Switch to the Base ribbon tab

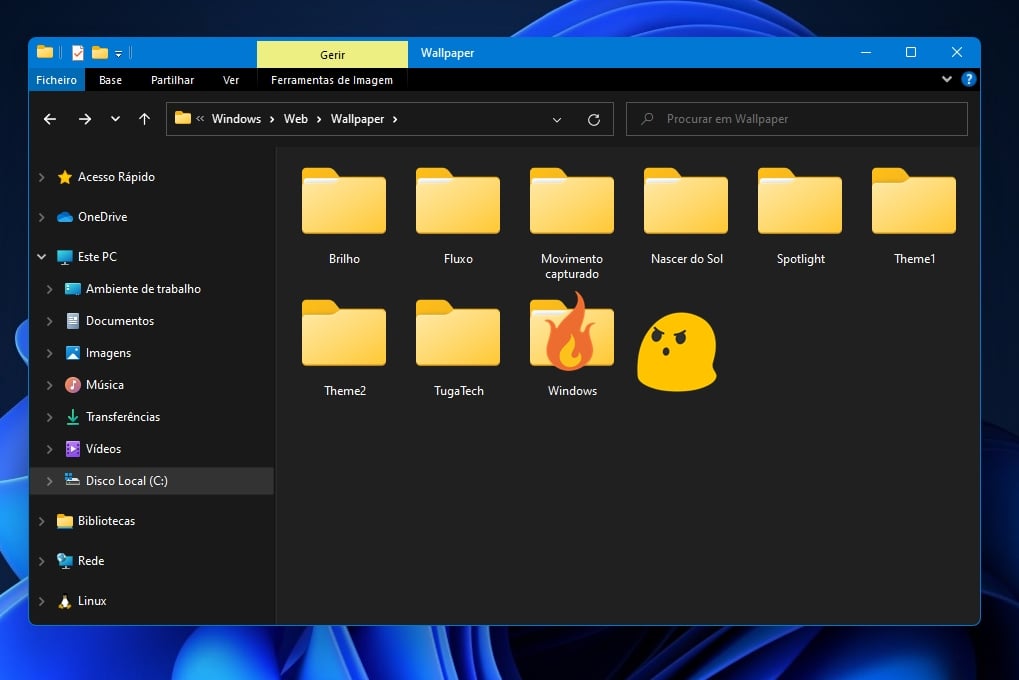(x=110, y=80)
